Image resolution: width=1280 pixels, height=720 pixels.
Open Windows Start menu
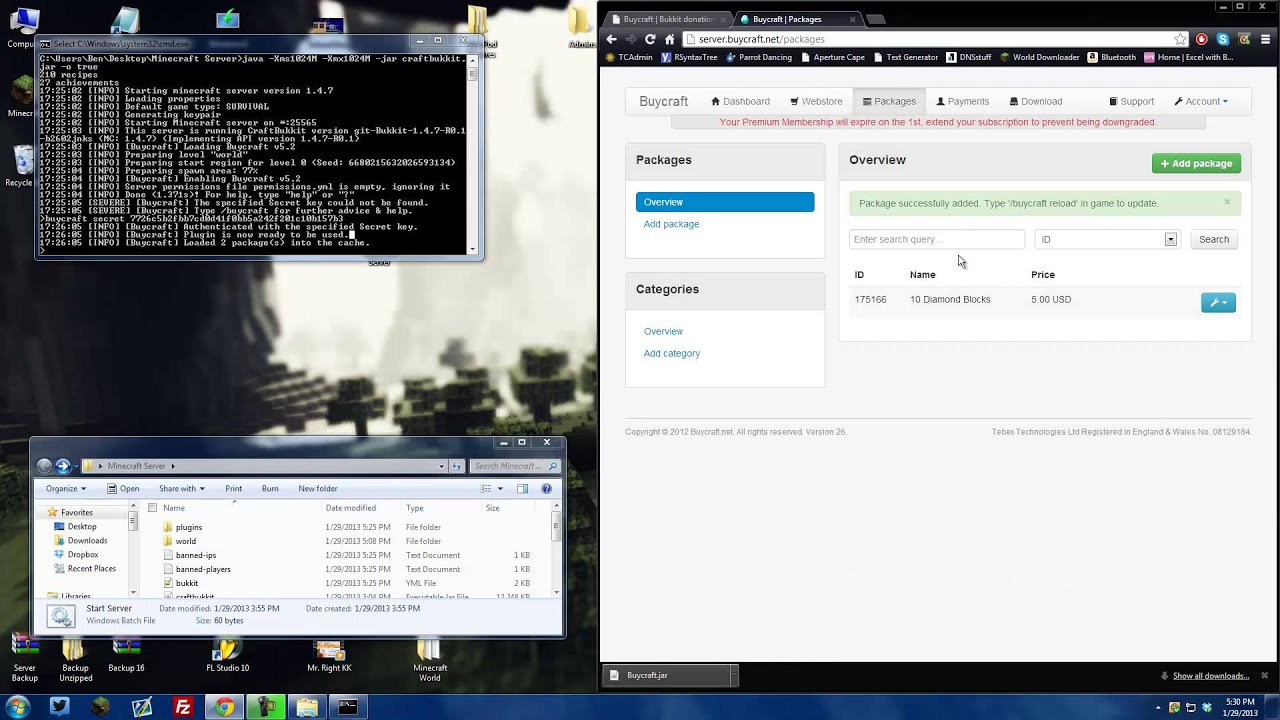(17, 707)
